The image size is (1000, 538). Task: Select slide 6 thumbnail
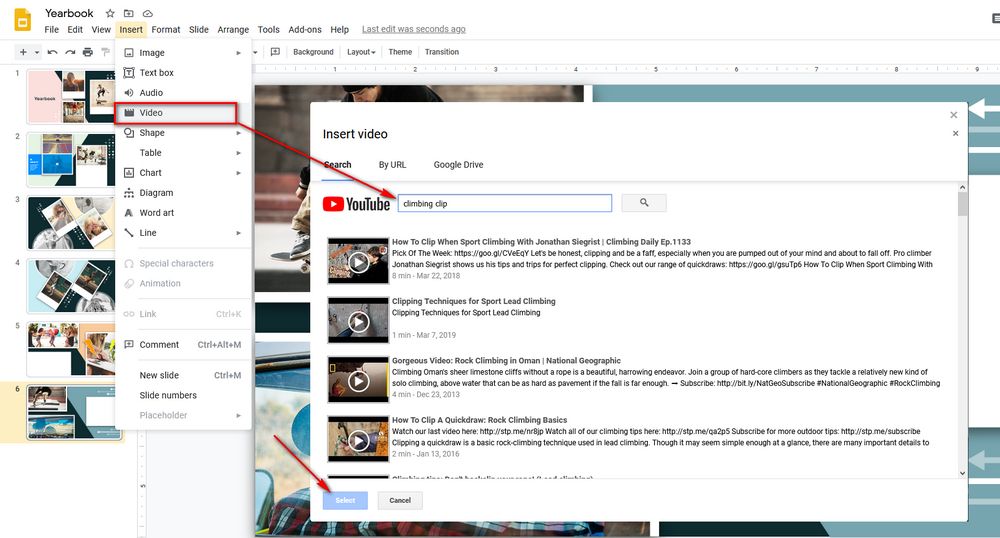(74, 412)
